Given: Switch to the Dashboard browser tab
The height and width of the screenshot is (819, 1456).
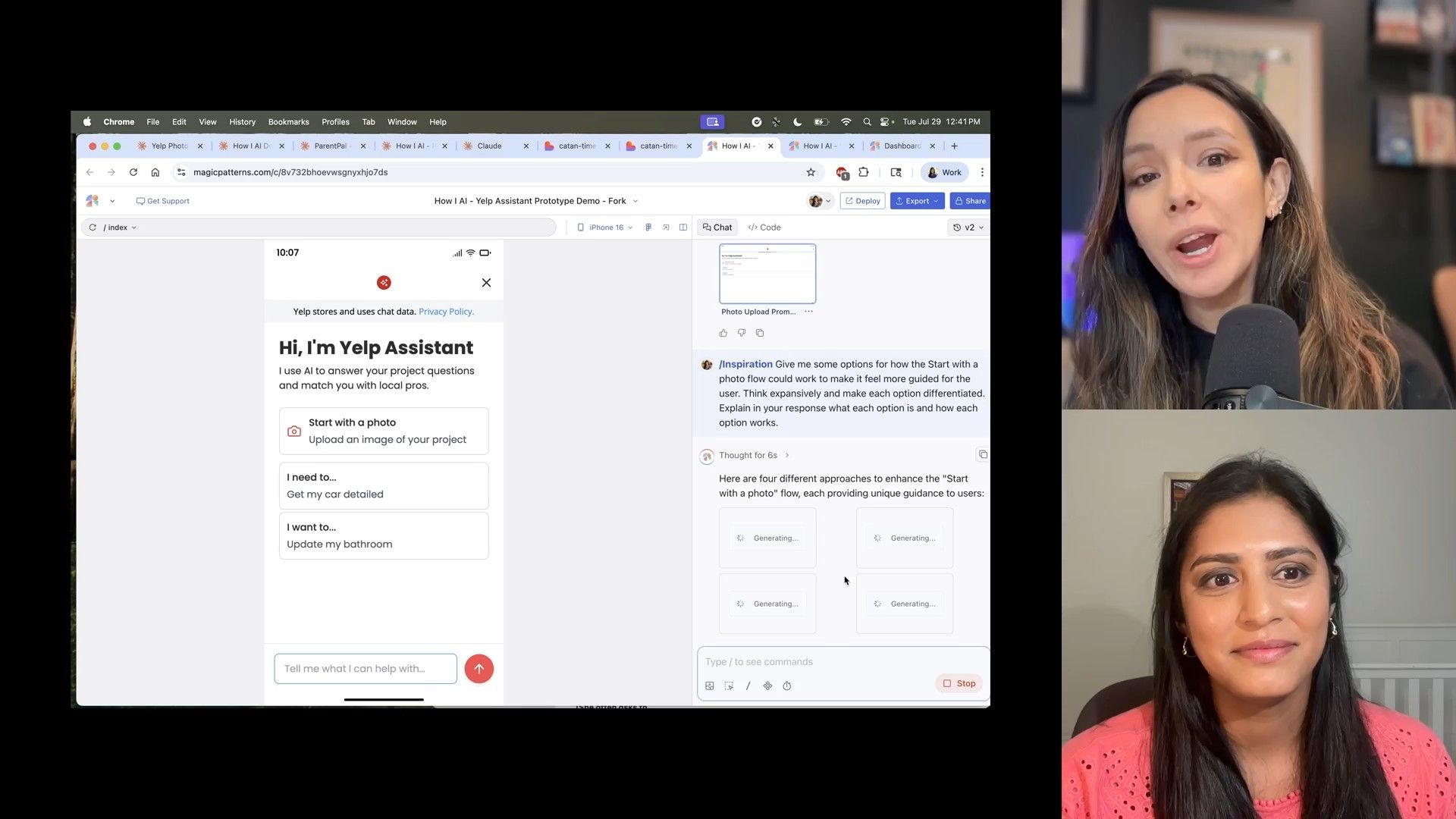Looking at the screenshot, I should 902,146.
